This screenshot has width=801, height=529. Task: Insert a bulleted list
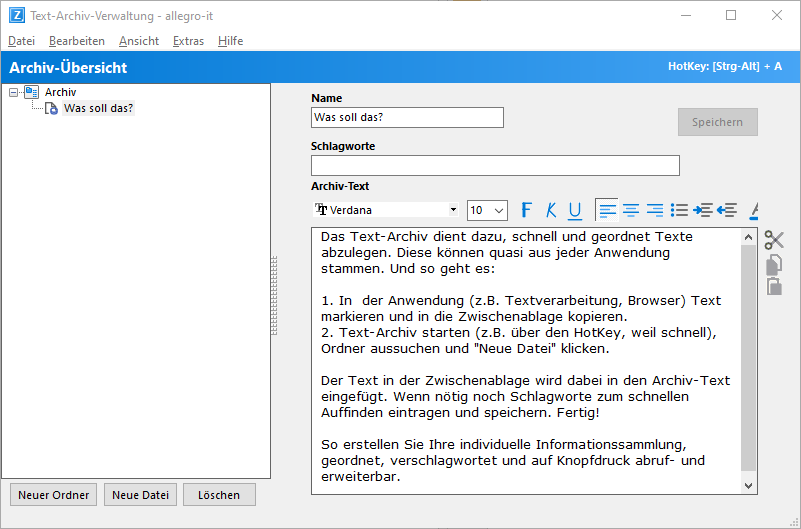pyautogui.click(x=679, y=210)
